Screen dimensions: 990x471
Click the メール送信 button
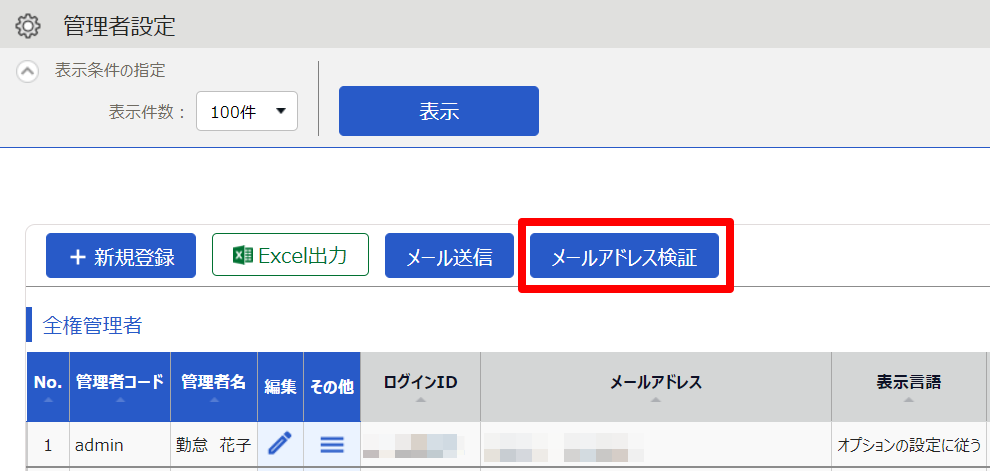450,256
